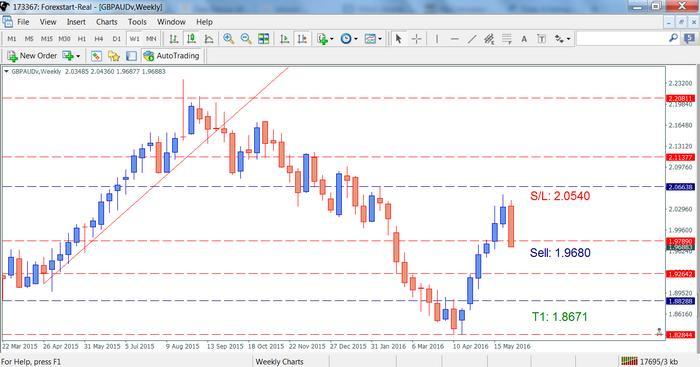
Task: Click the periods clock icon
Action: [346, 39]
